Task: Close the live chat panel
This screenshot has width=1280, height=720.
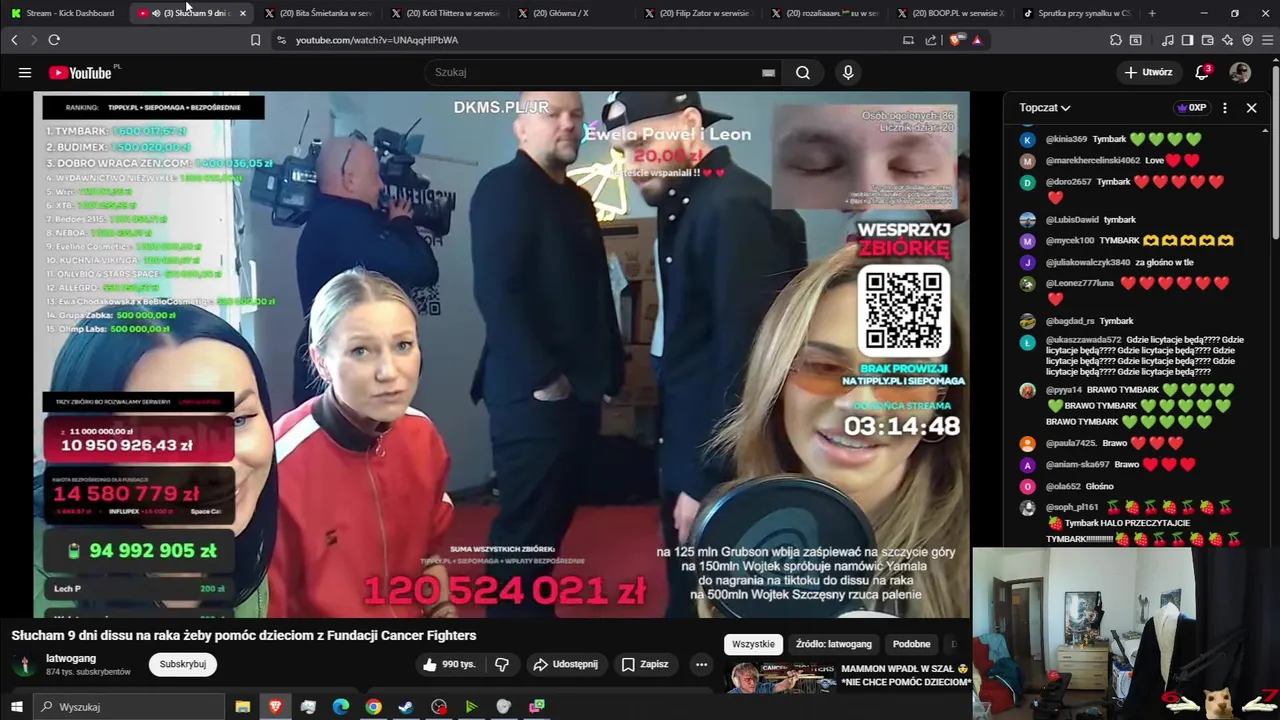Action: point(1251,107)
